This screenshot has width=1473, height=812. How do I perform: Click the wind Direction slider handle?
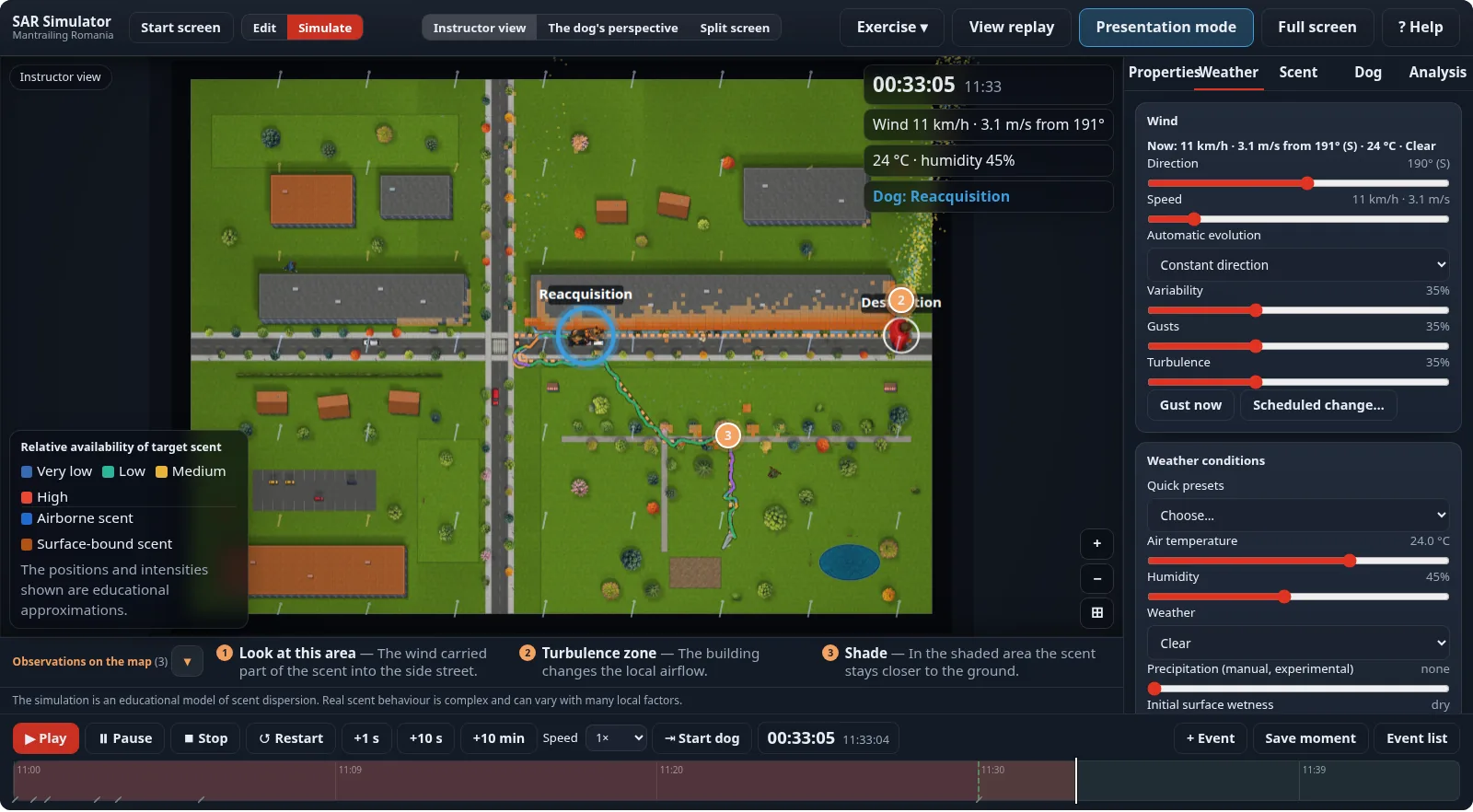pyautogui.click(x=1307, y=183)
